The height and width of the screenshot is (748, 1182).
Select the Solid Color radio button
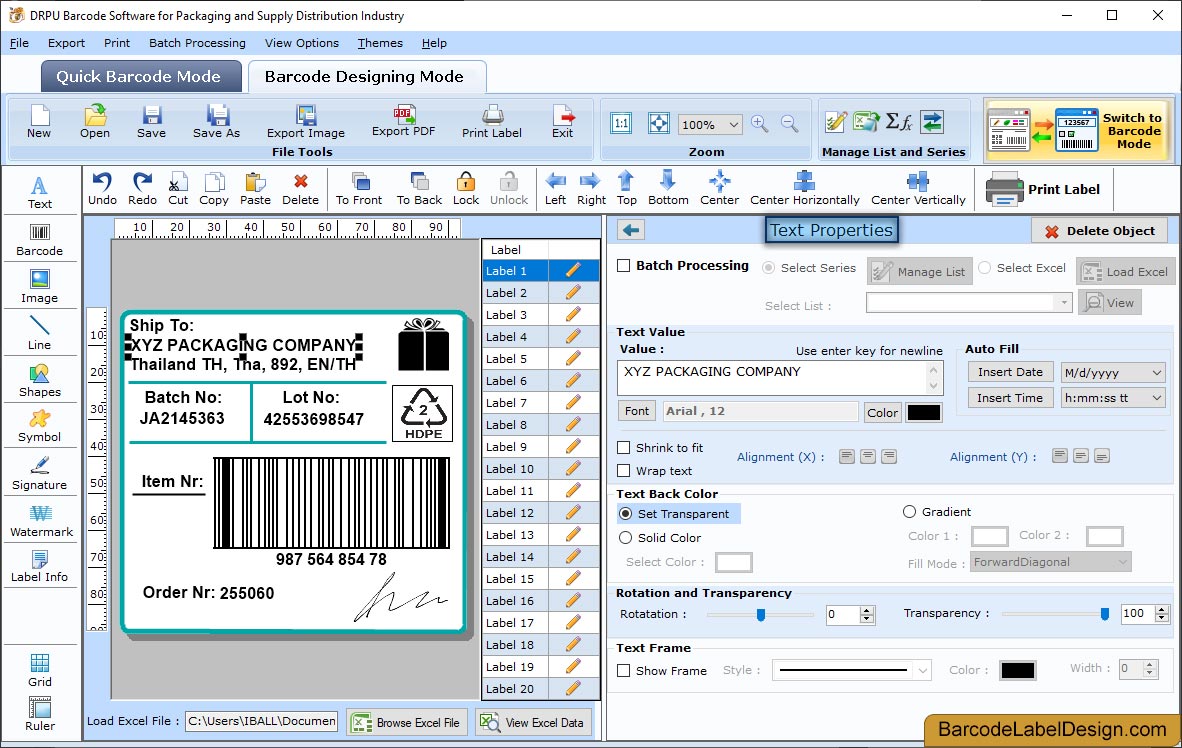pos(626,538)
